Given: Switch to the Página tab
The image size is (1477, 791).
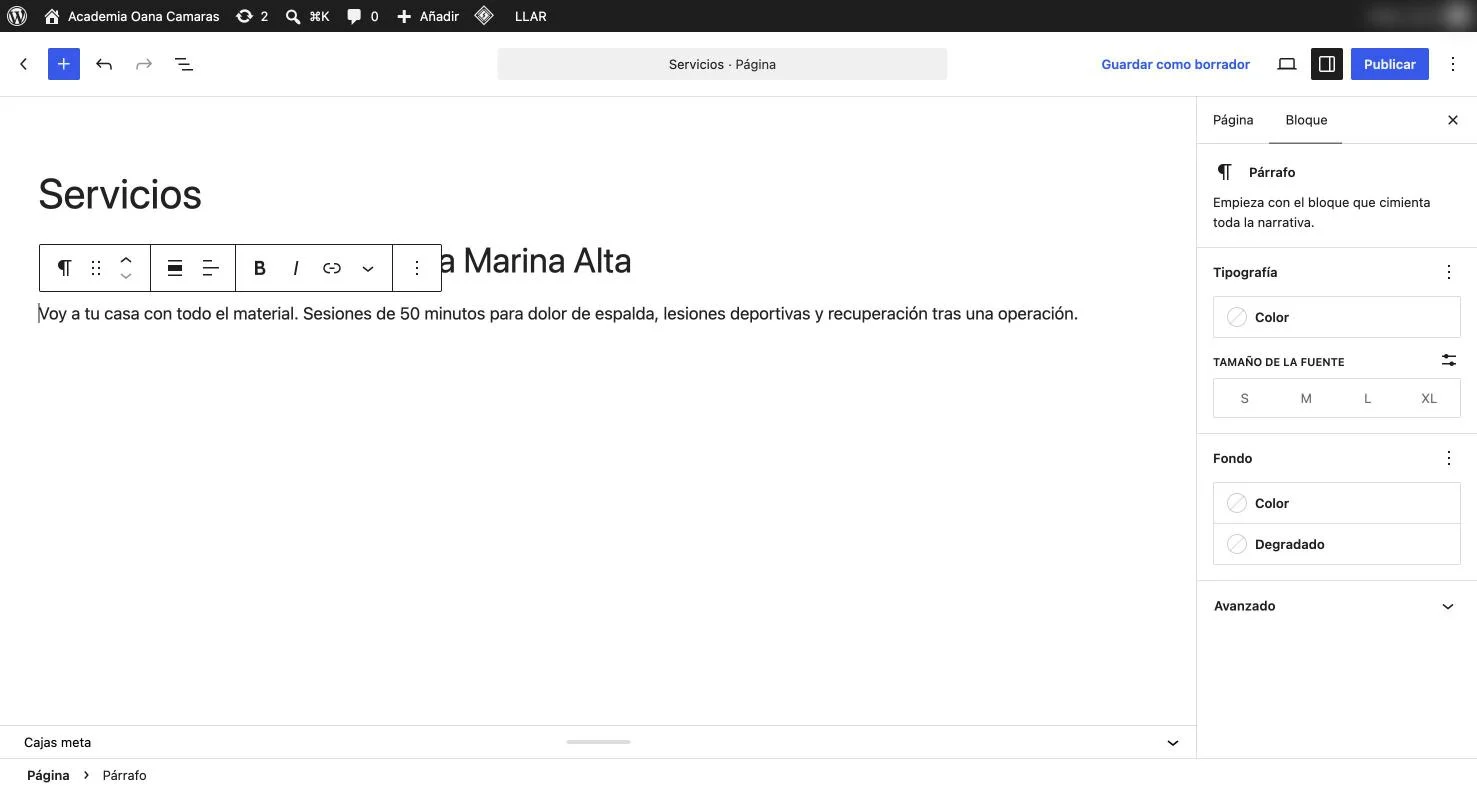Looking at the screenshot, I should (1233, 120).
